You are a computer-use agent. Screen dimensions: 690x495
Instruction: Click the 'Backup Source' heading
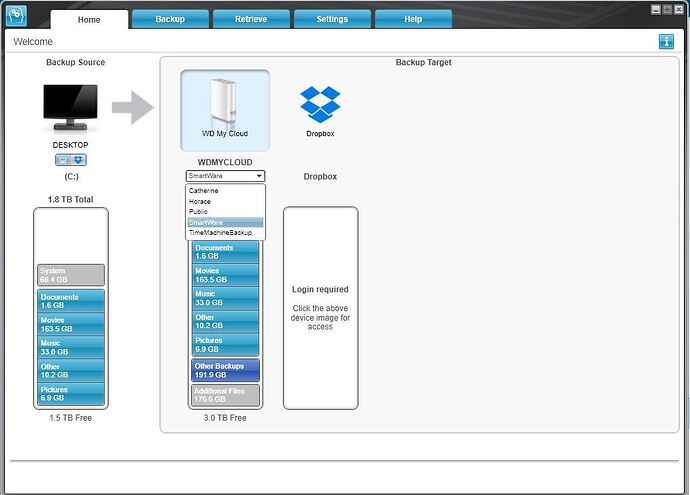(x=75, y=62)
